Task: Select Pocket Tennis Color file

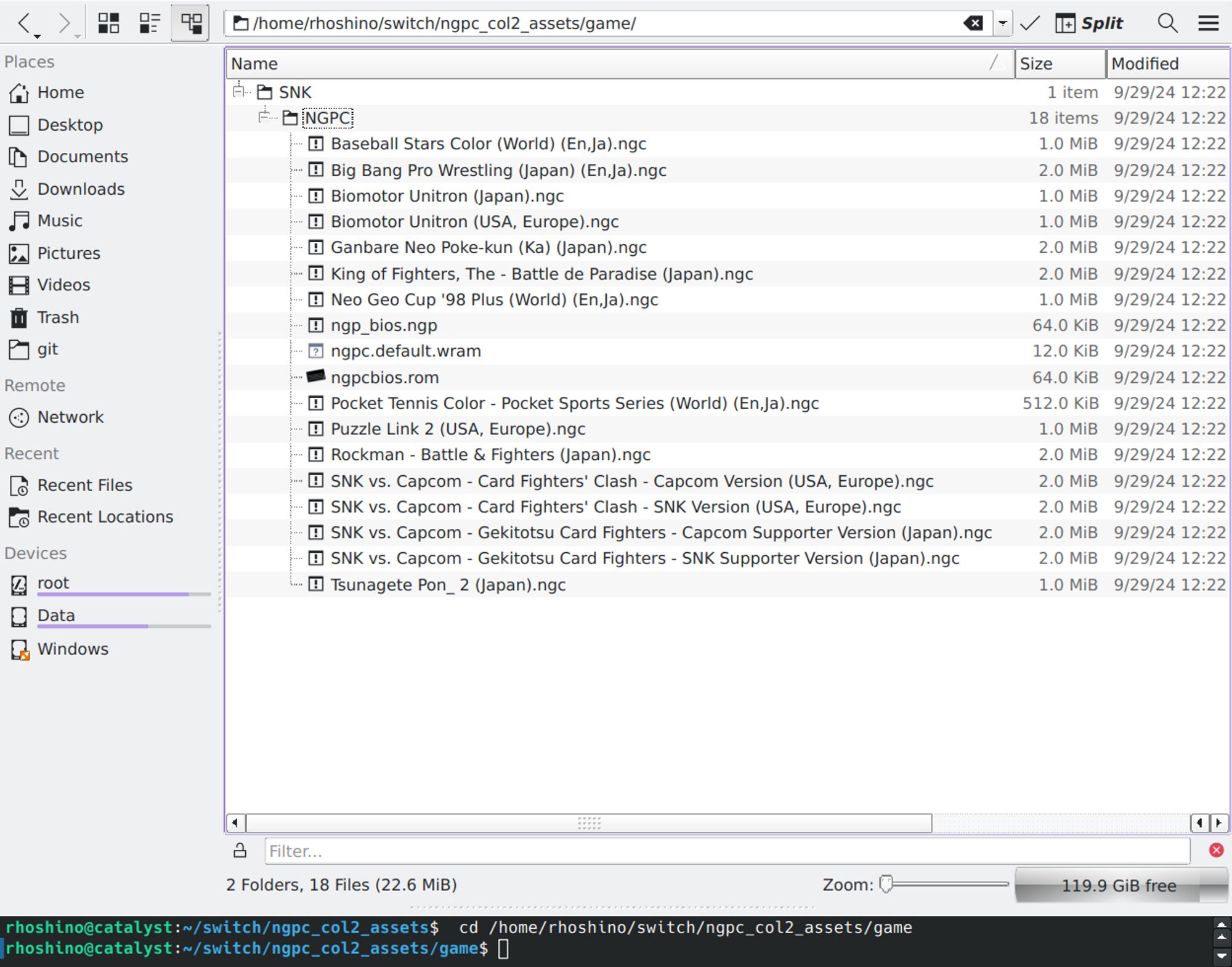Action: (575, 403)
